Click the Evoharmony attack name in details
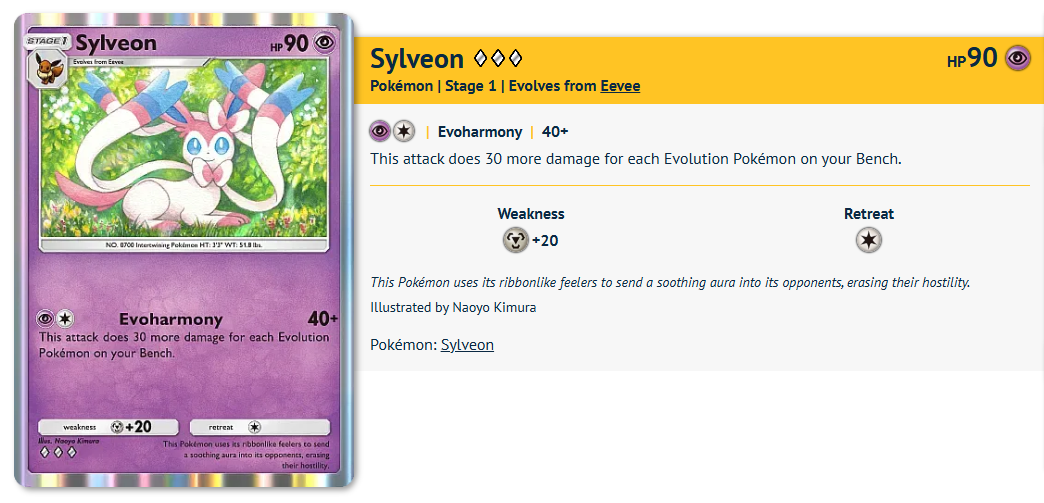1044x503 pixels. click(x=480, y=132)
